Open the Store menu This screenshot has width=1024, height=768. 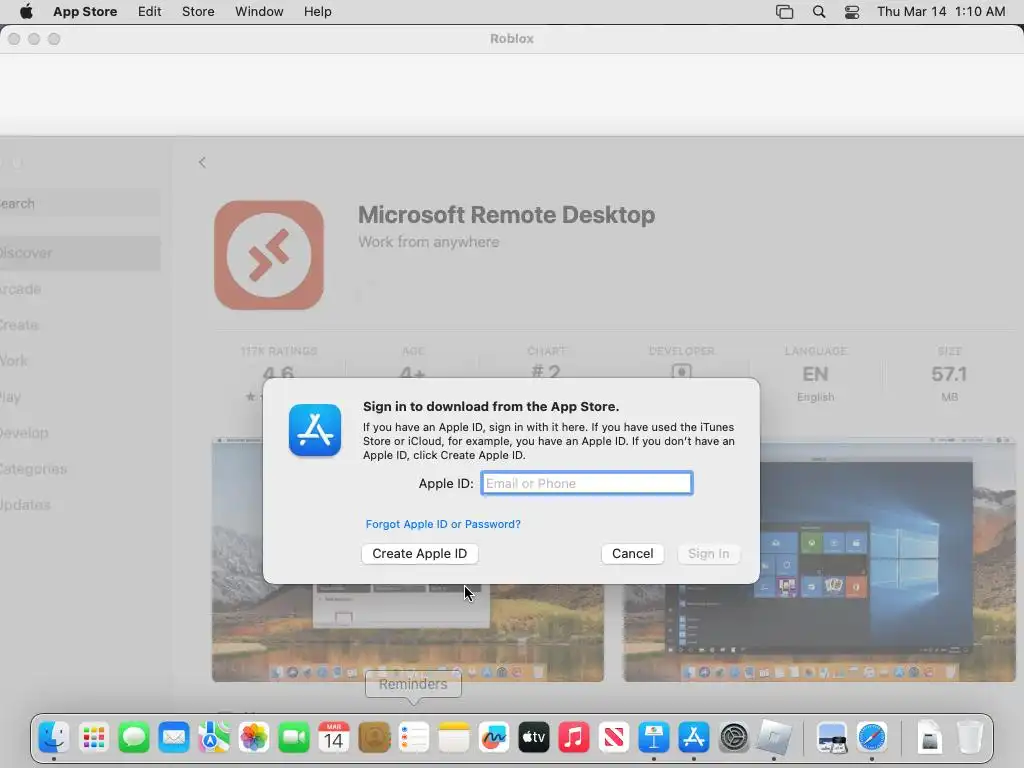(x=198, y=12)
